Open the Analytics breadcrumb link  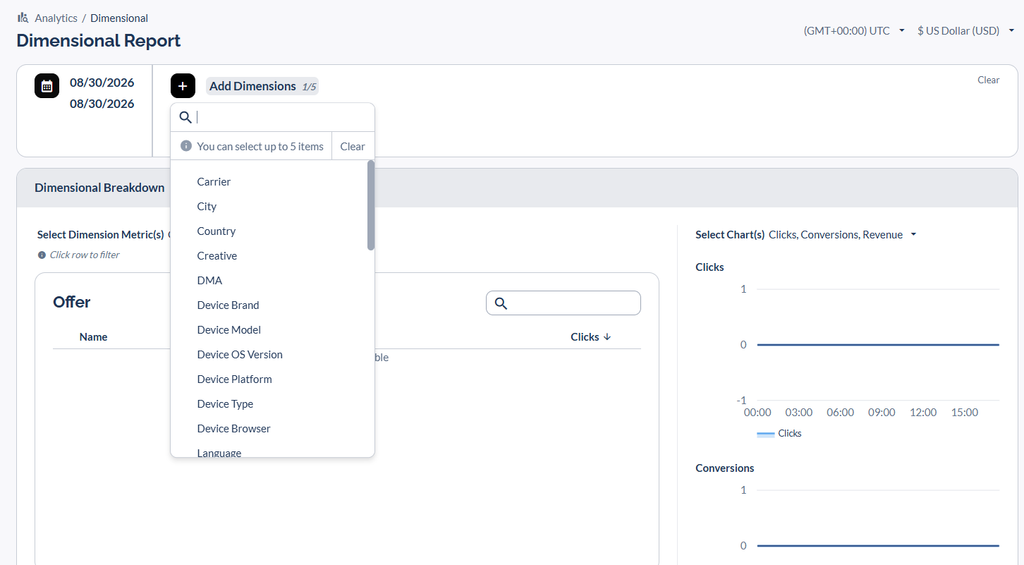point(56,18)
